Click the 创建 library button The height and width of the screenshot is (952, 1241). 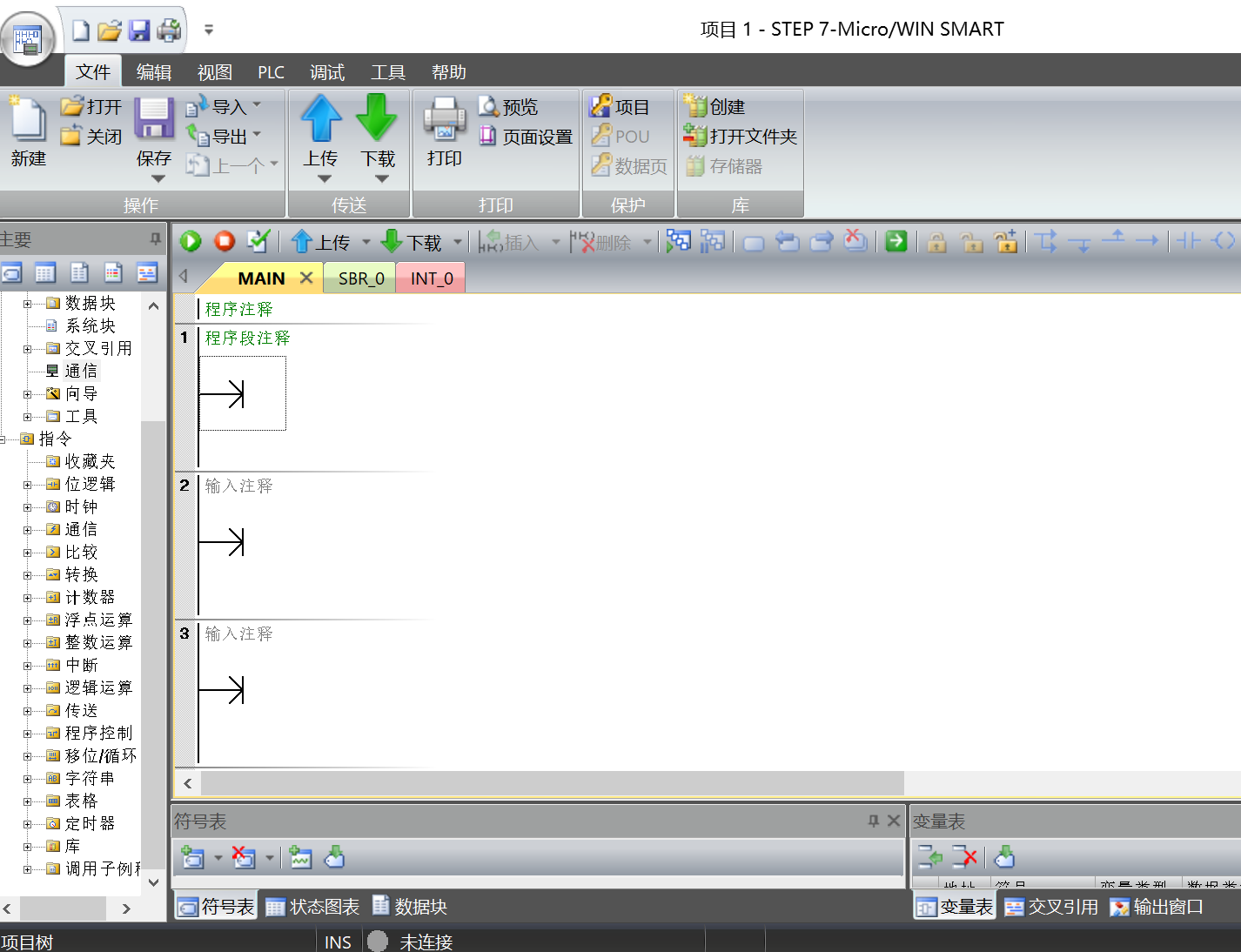714,106
